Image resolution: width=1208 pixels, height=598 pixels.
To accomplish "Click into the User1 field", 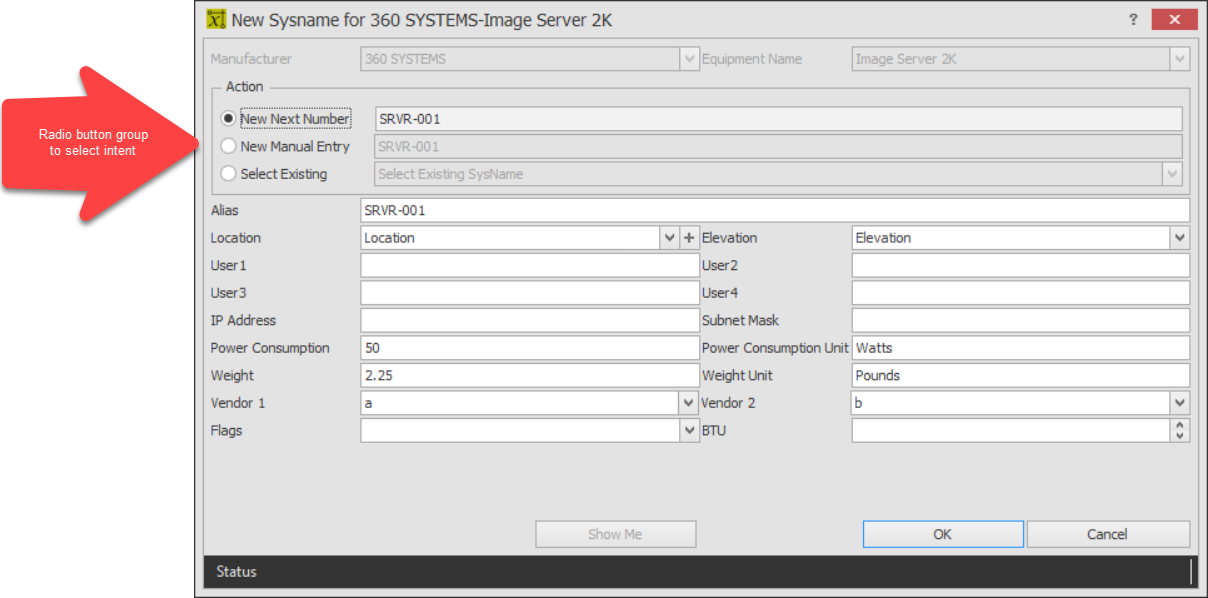I will pyautogui.click(x=530, y=266).
